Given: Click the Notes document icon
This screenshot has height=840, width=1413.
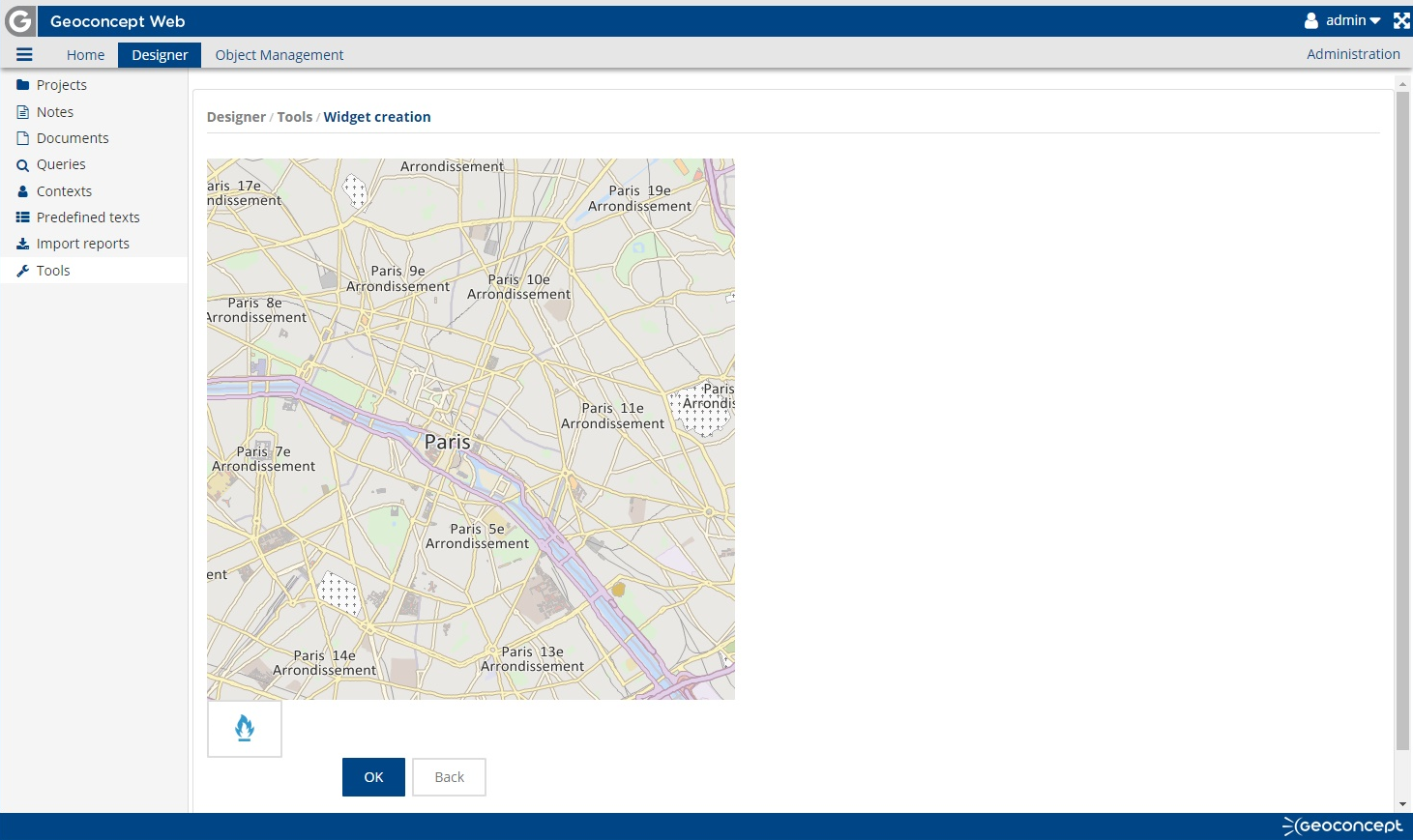Looking at the screenshot, I should [23, 112].
